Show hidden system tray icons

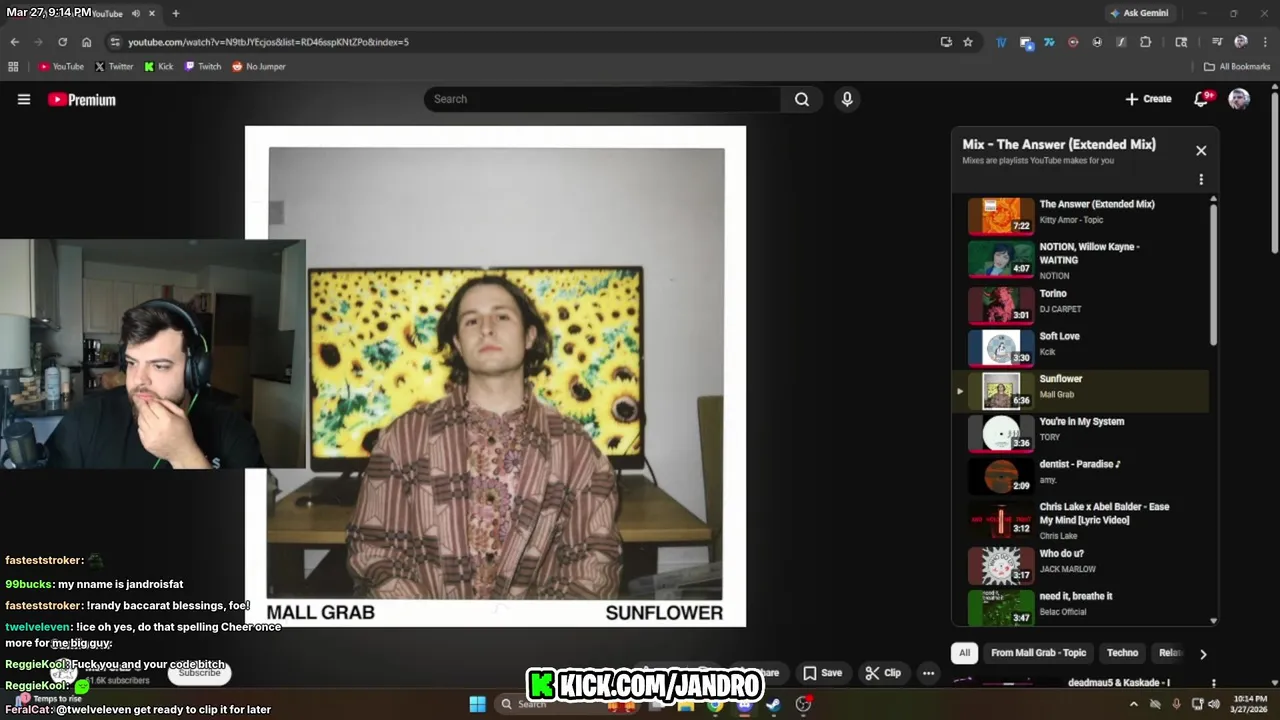tap(1133, 704)
